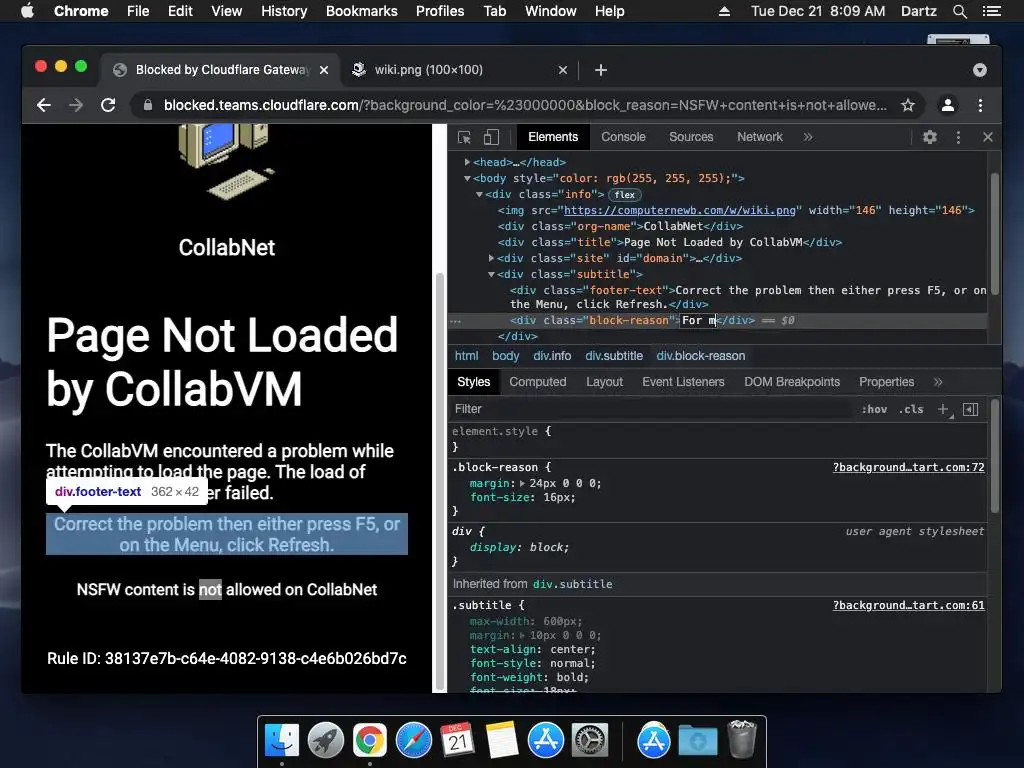Viewport: 1024px width, 768px height.
Task: Go forward in browser history
Action: [76, 105]
